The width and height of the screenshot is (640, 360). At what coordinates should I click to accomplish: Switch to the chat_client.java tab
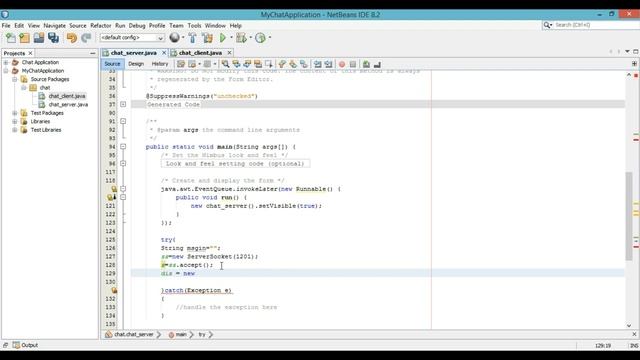200,53
